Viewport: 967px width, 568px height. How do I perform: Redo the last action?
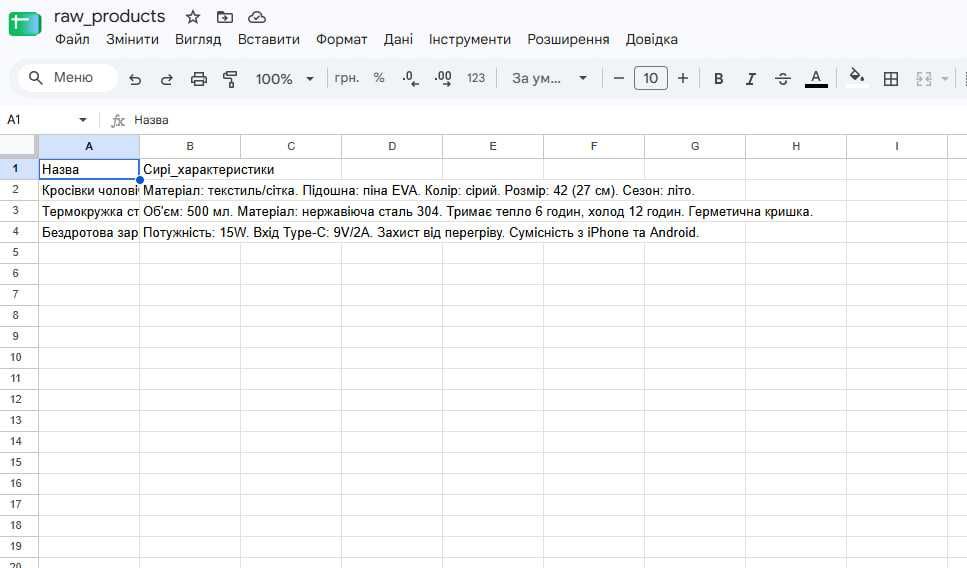click(x=167, y=79)
